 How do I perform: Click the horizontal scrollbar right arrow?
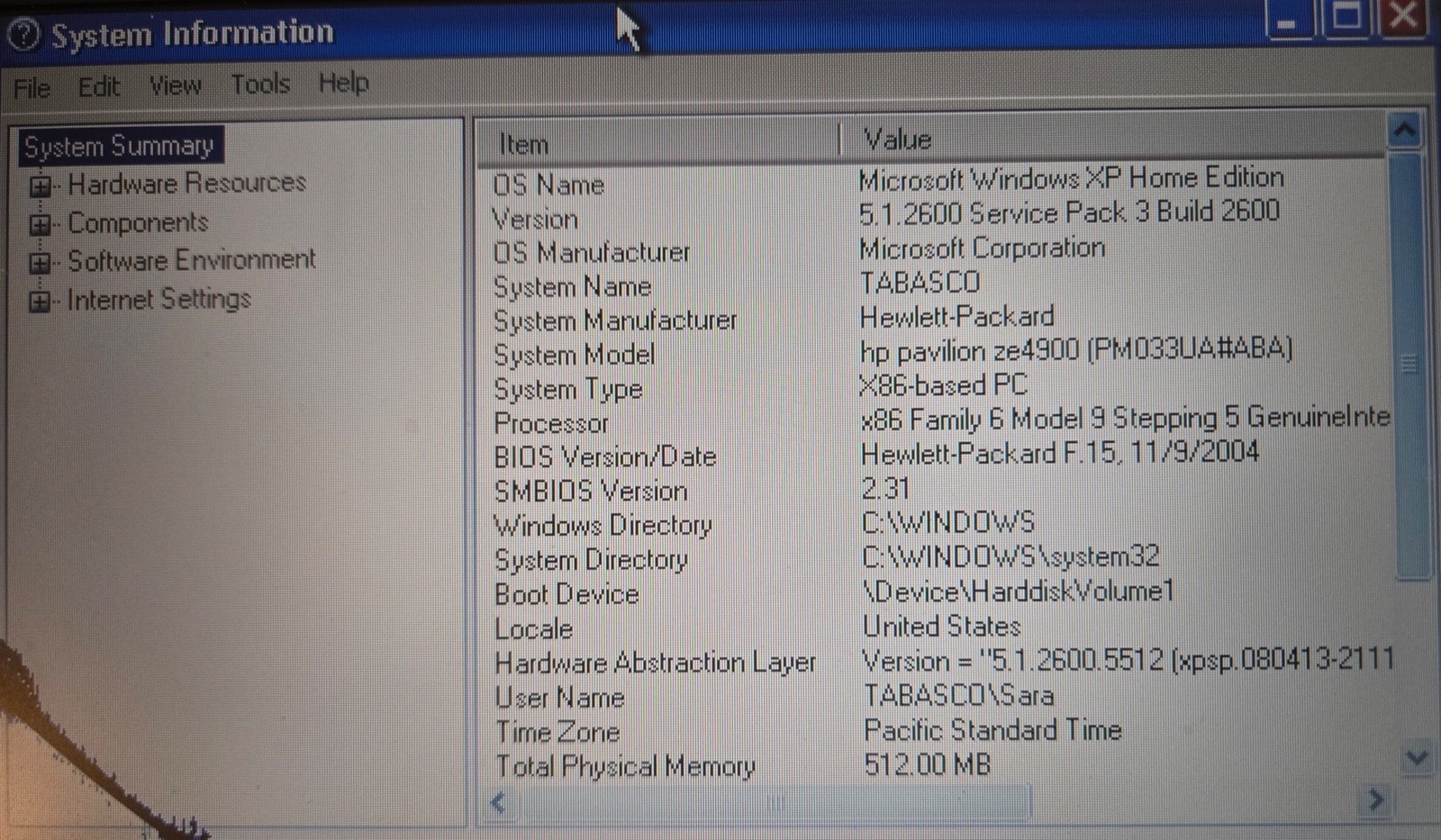pos(1374,799)
